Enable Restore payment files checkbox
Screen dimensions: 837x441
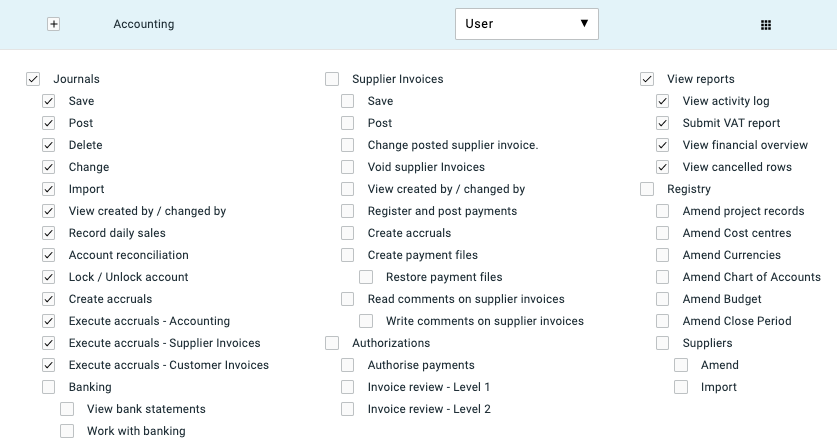366,277
